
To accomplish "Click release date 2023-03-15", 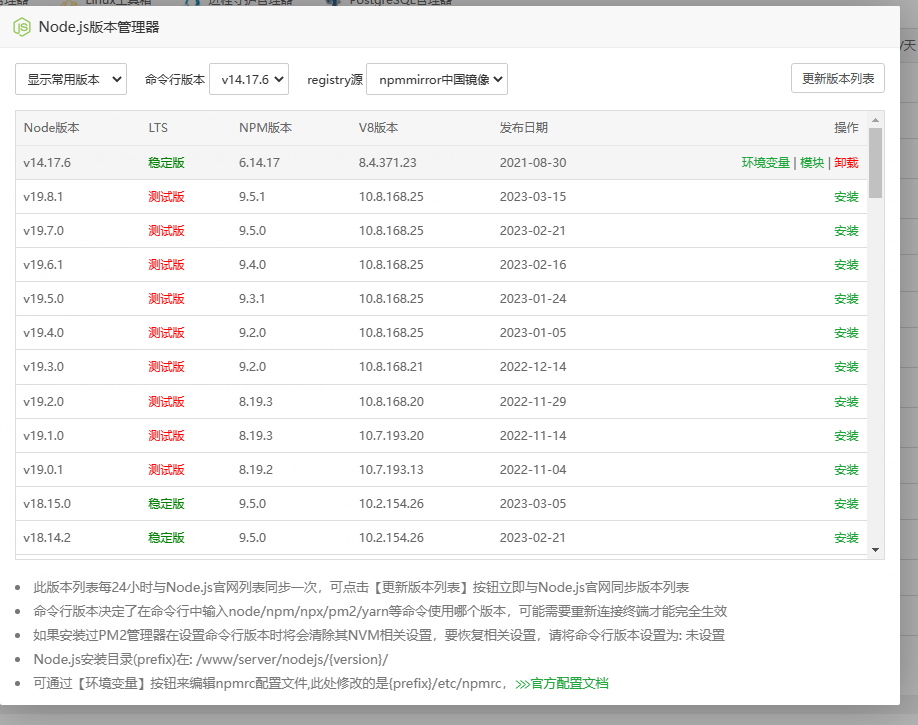I will tap(533, 197).
